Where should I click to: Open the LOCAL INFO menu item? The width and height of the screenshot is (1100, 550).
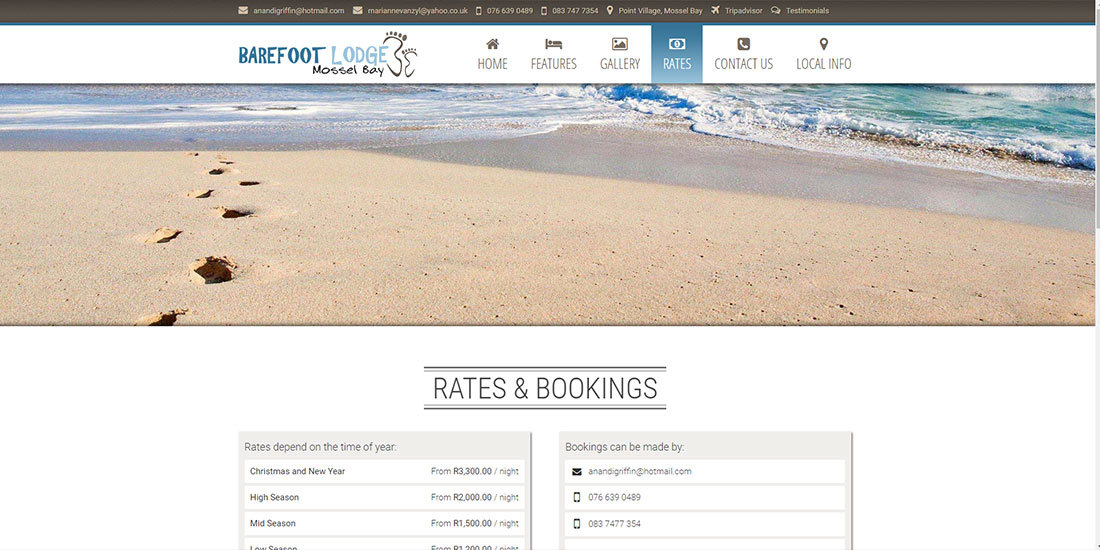tap(824, 64)
